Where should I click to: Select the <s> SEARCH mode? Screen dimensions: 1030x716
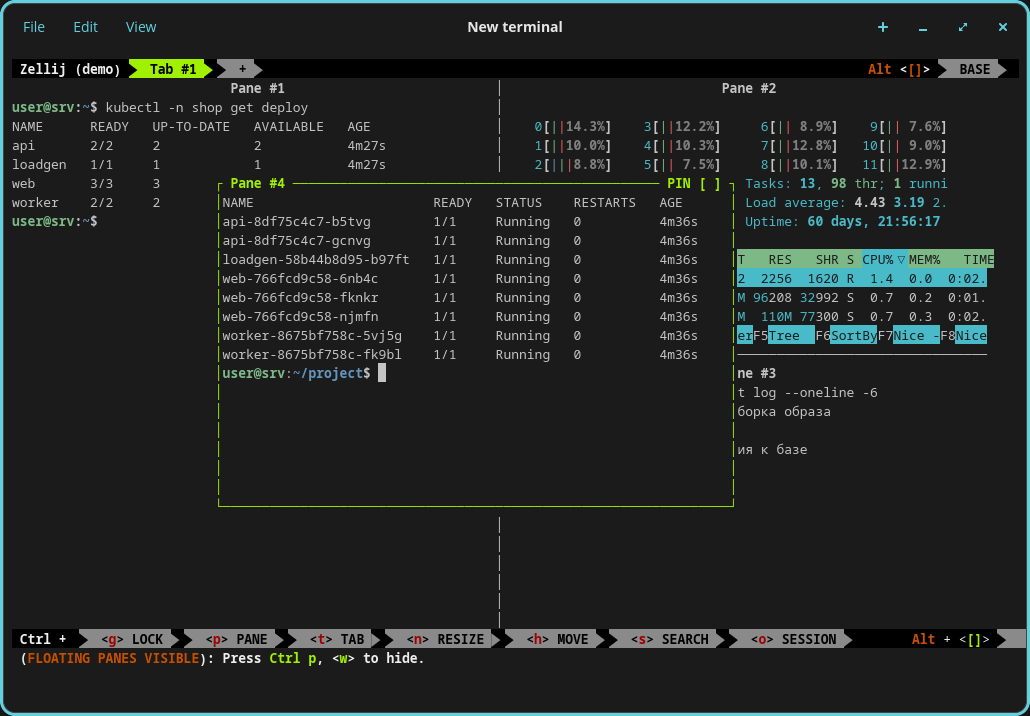tap(669, 639)
